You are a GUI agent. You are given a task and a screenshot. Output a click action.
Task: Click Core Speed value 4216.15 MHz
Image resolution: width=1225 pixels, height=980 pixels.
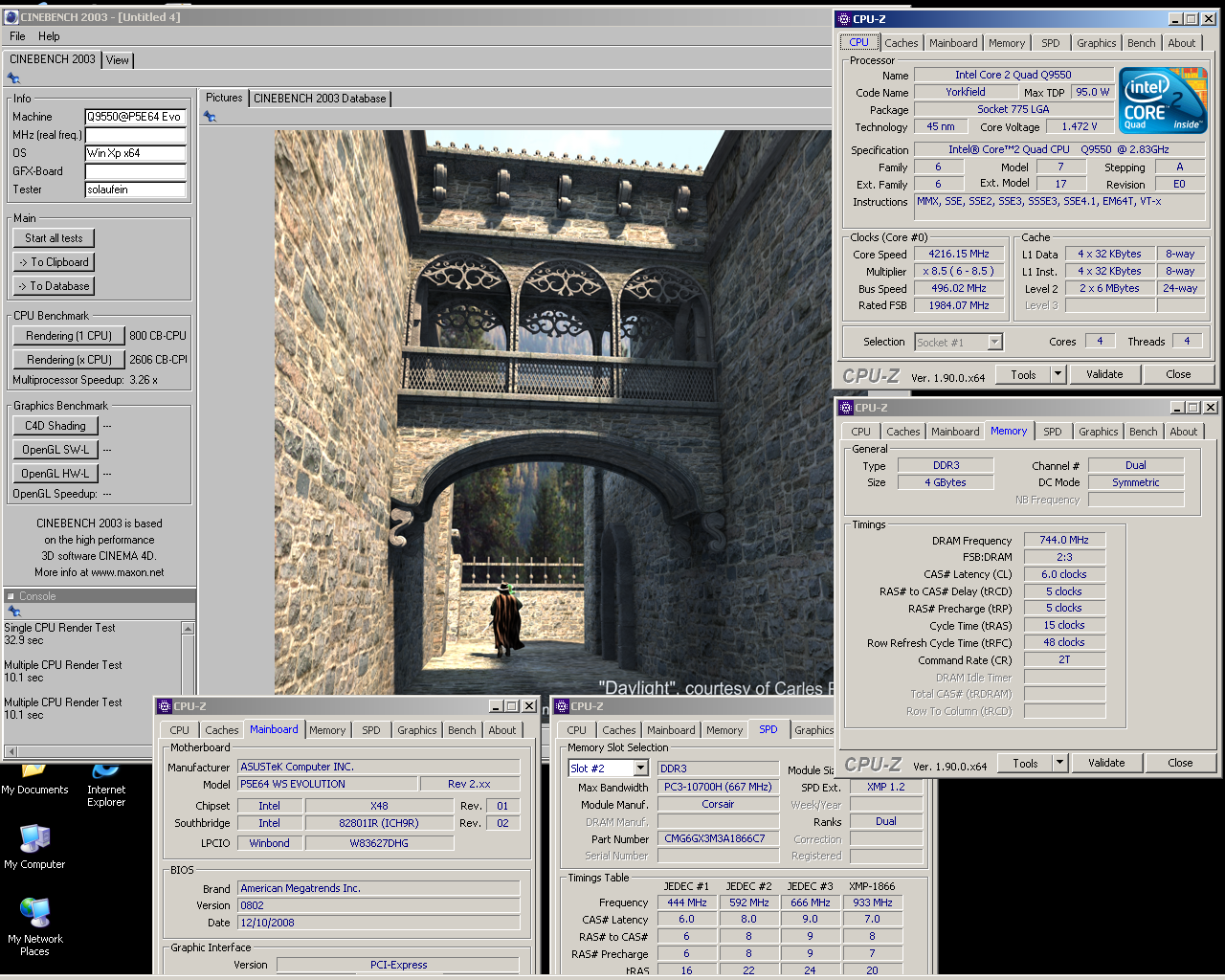pyautogui.click(x=958, y=254)
